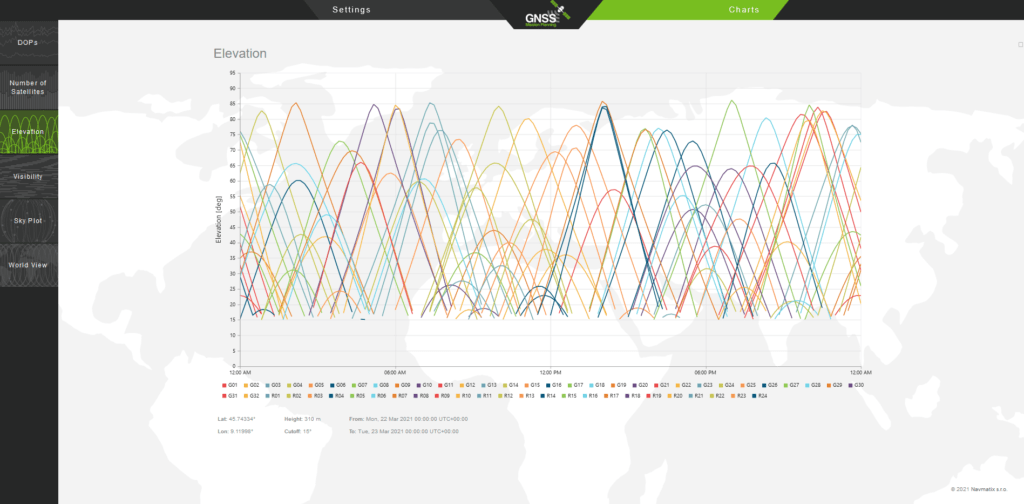The height and width of the screenshot is (504, 1024).
Task: Switch to the Settings tab
Action: point(352,10)
